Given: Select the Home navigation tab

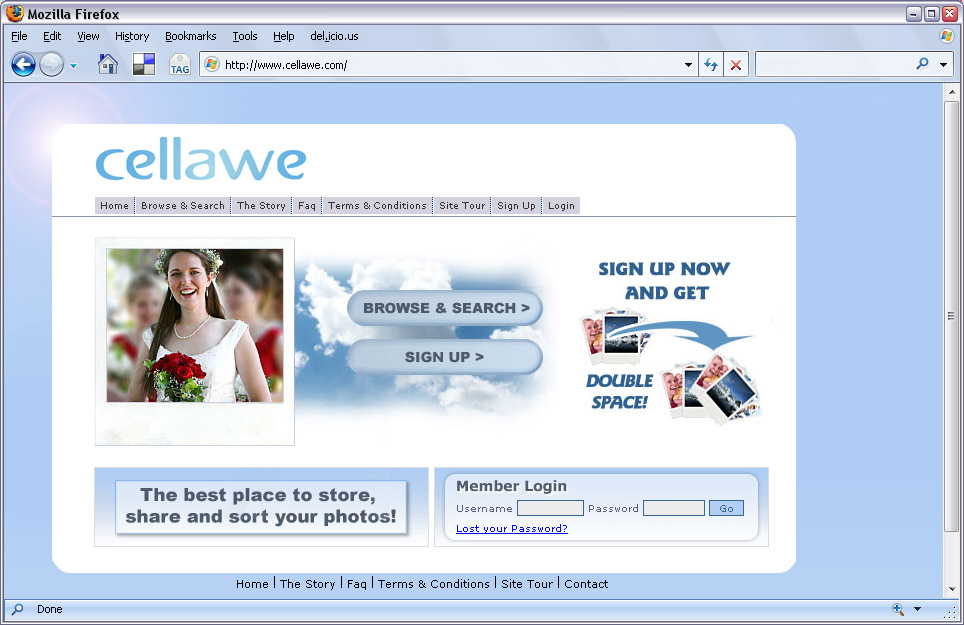Looking at the screenshot, I should coord(114,205).
